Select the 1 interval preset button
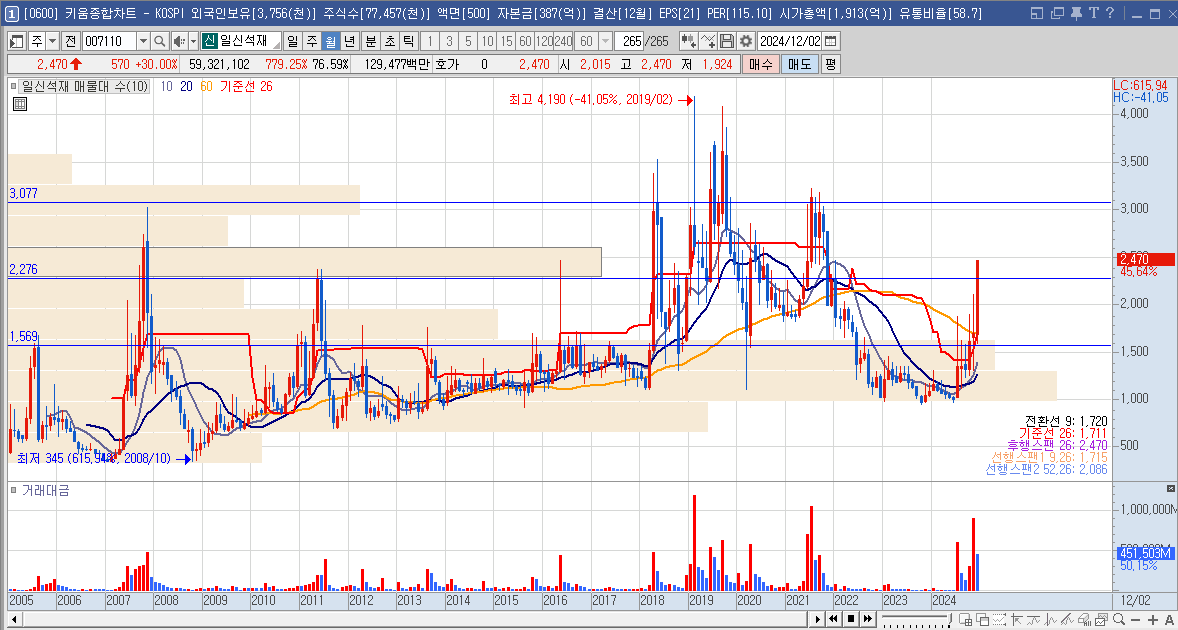 click(x=429, y=41)
